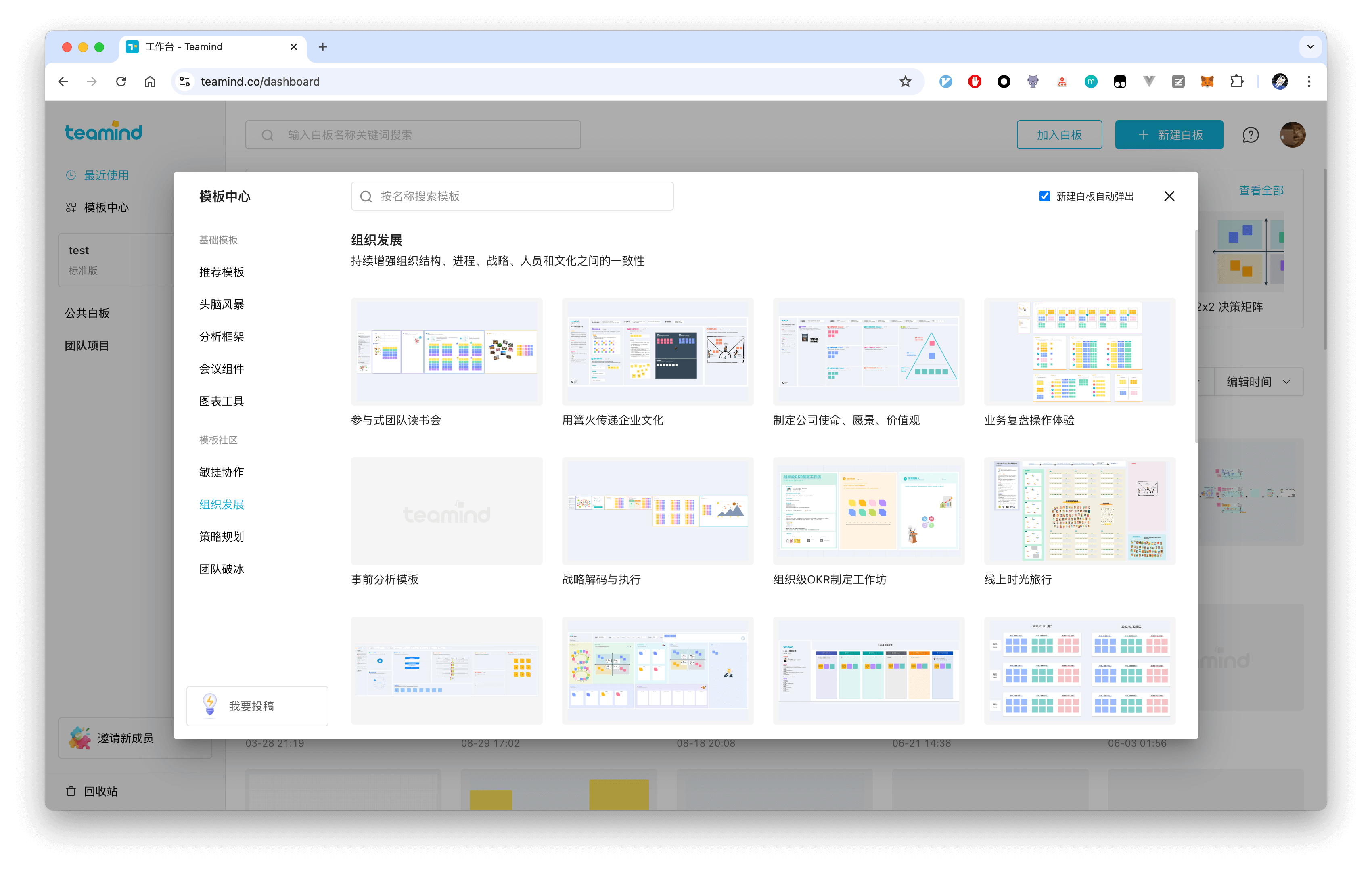This screenshot has width=1372, height=870.
Task: Click magnifier icon in template search
Action: click(366, 197)
